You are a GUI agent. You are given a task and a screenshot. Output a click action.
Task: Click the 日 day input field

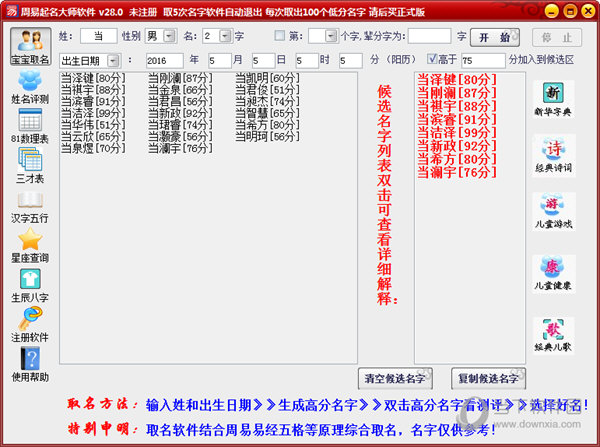pyautogui.click(x=263, y=60)
